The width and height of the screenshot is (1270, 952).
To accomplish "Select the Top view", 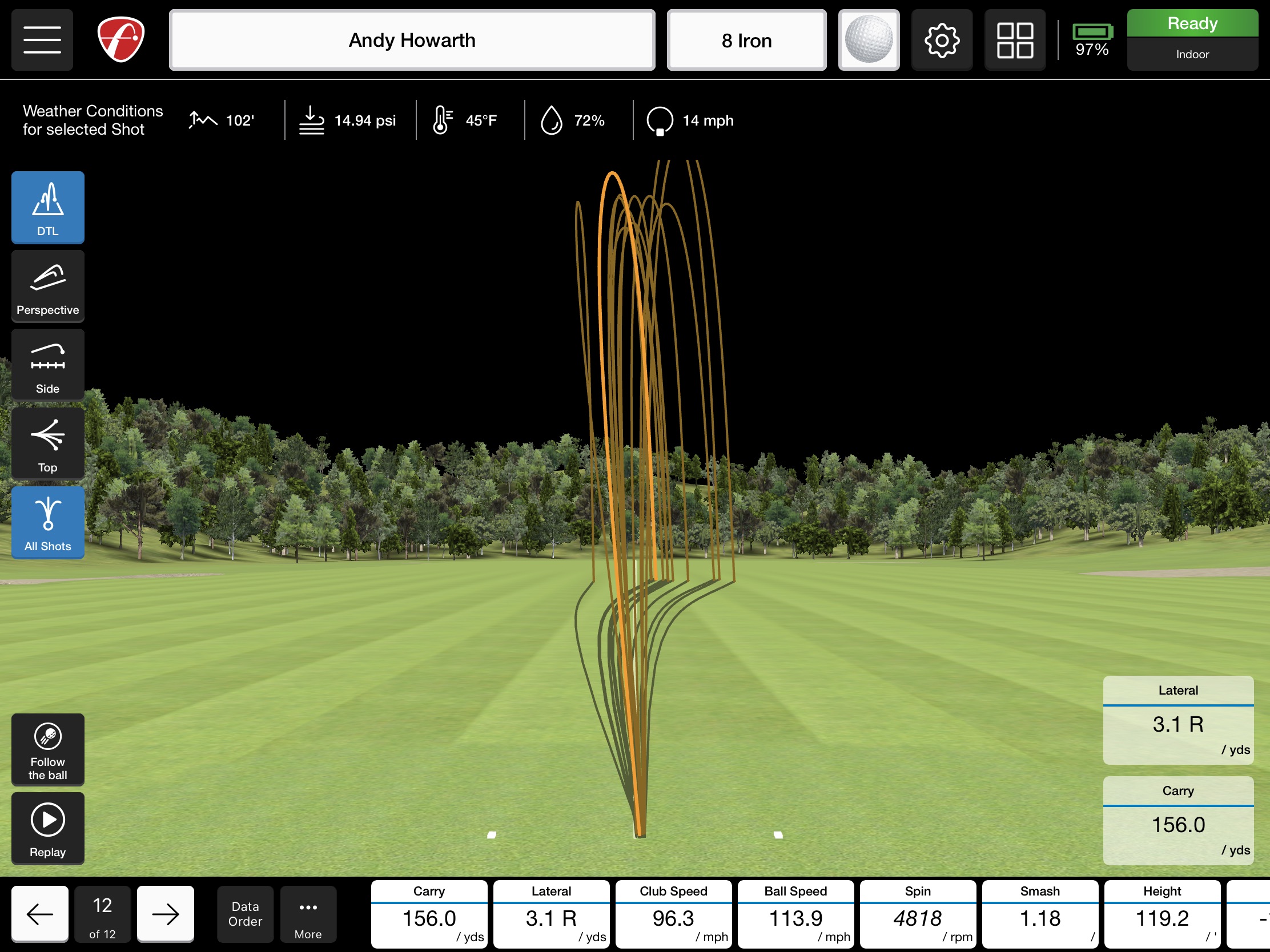I will tap(47, 443).
